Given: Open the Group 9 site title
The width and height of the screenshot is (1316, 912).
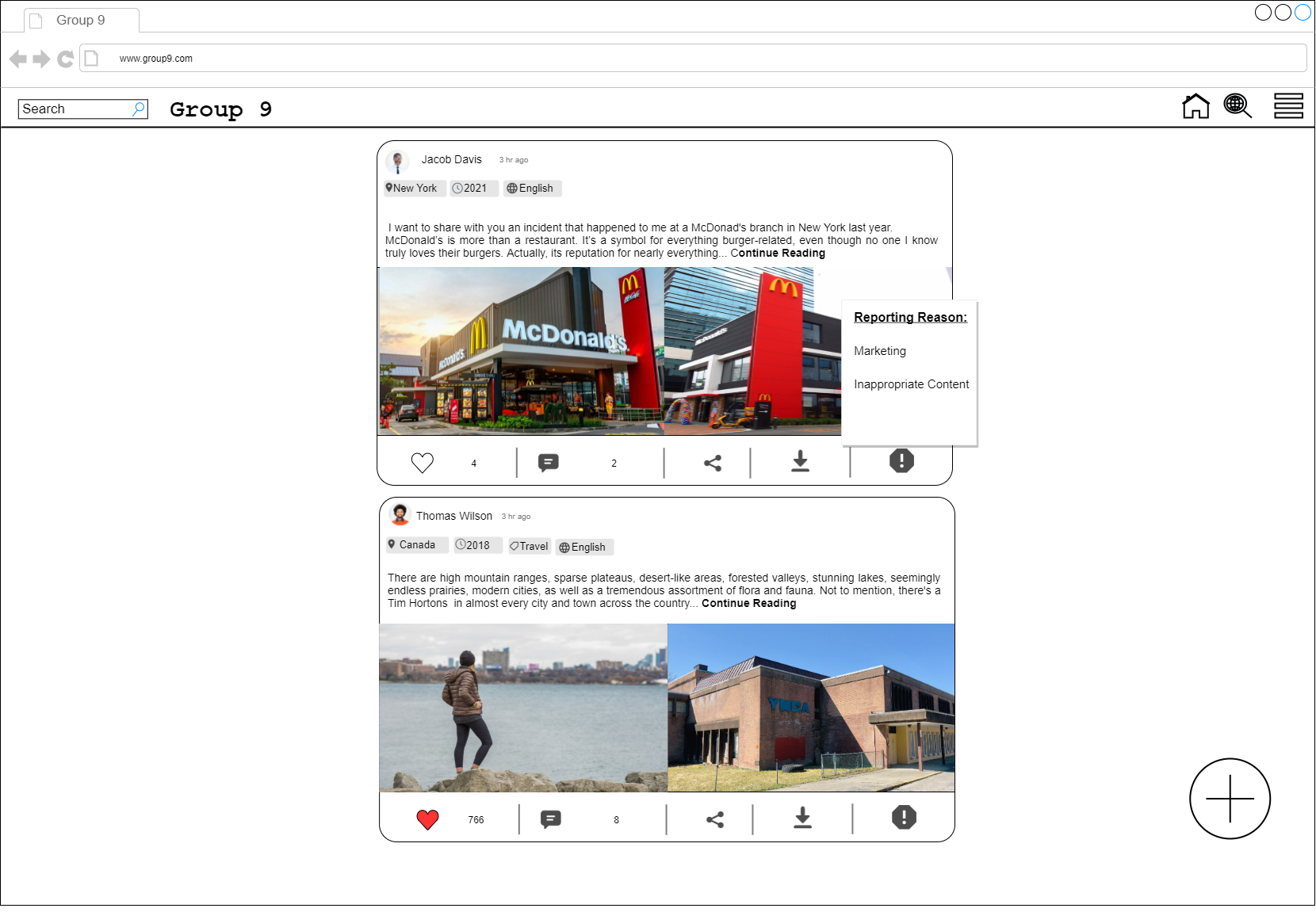Looking at the screenshot, I should [220, 109].
